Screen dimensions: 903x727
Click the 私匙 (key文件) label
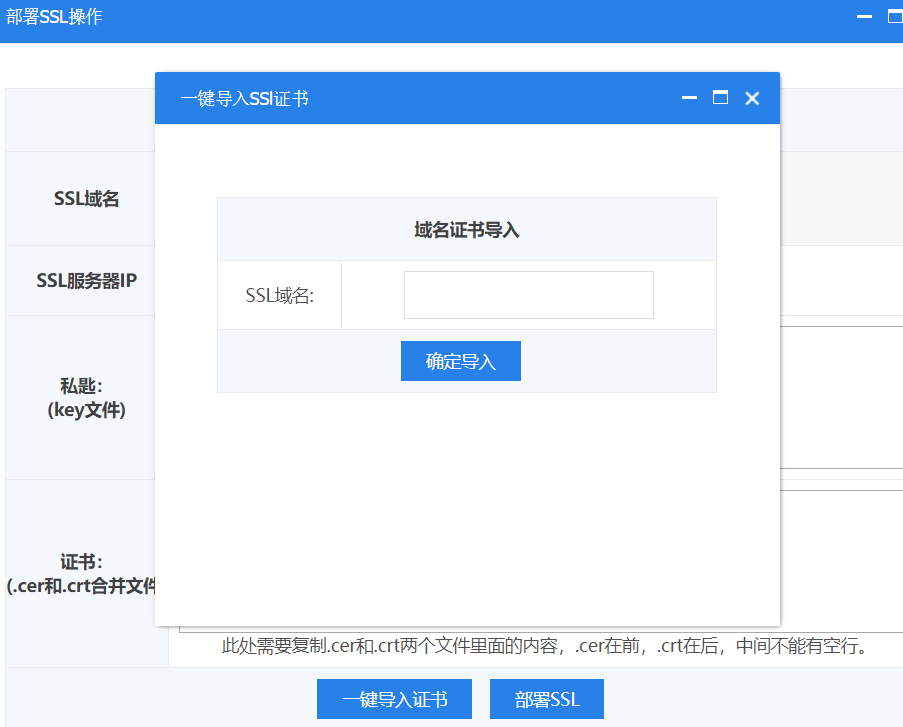86,397
